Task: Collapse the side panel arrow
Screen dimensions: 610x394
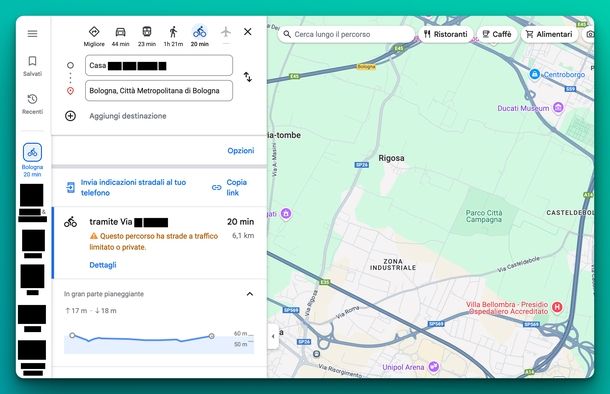Action: pos(273,336)
